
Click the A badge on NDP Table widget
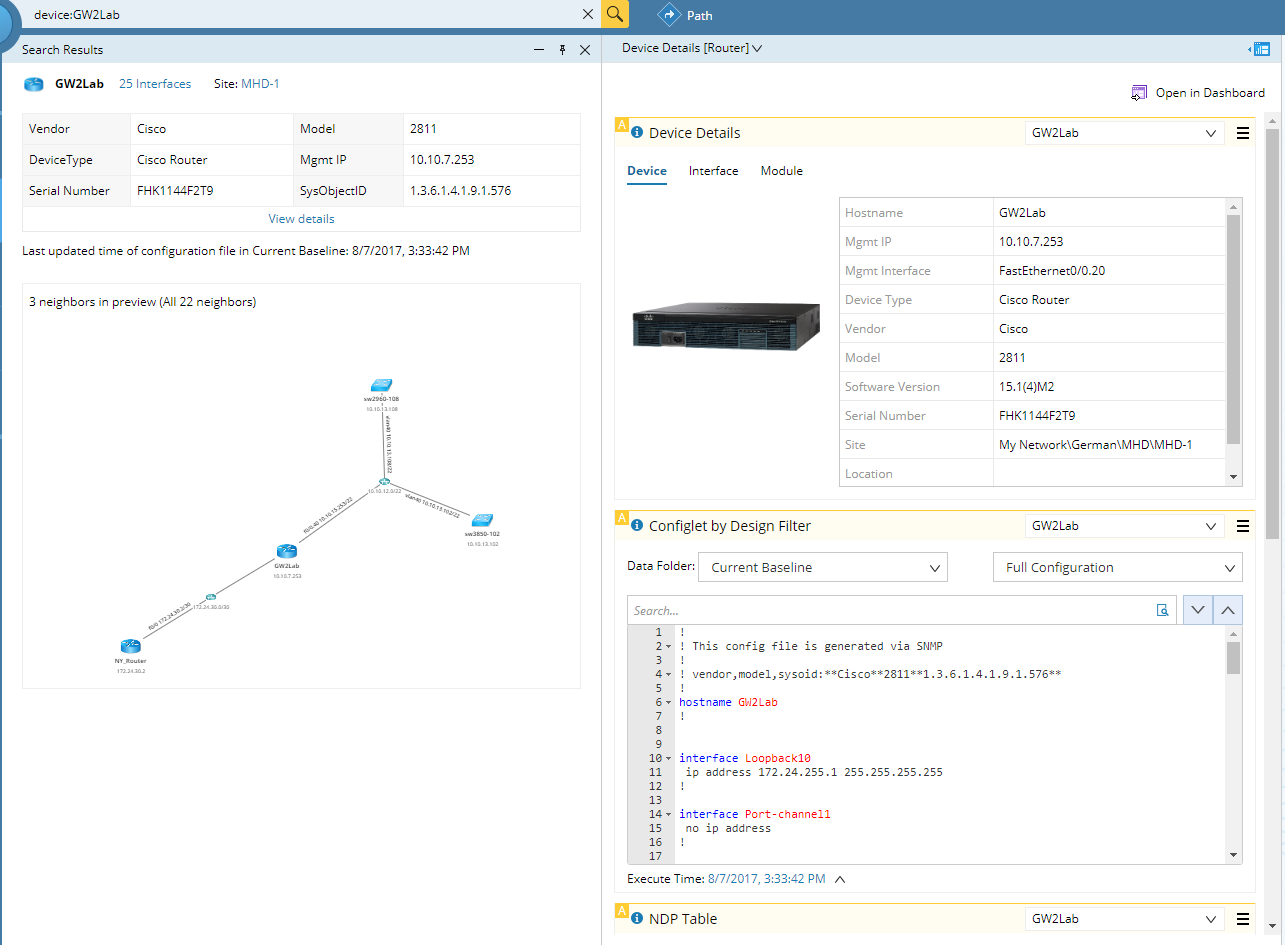pos(621,911)
